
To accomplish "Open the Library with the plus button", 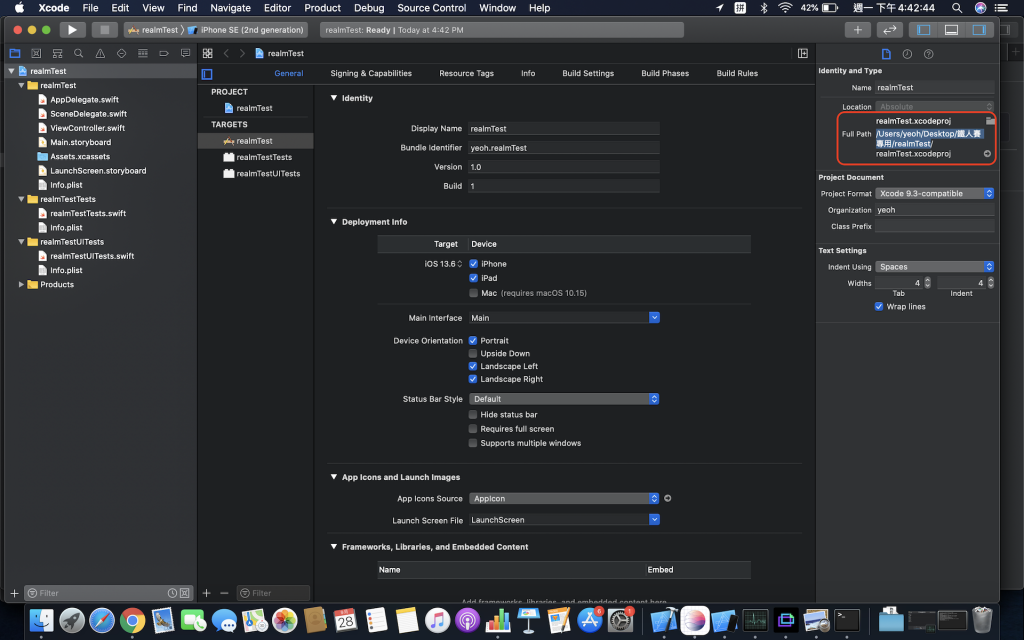I will pyautogui.click(x=857, y=30).
